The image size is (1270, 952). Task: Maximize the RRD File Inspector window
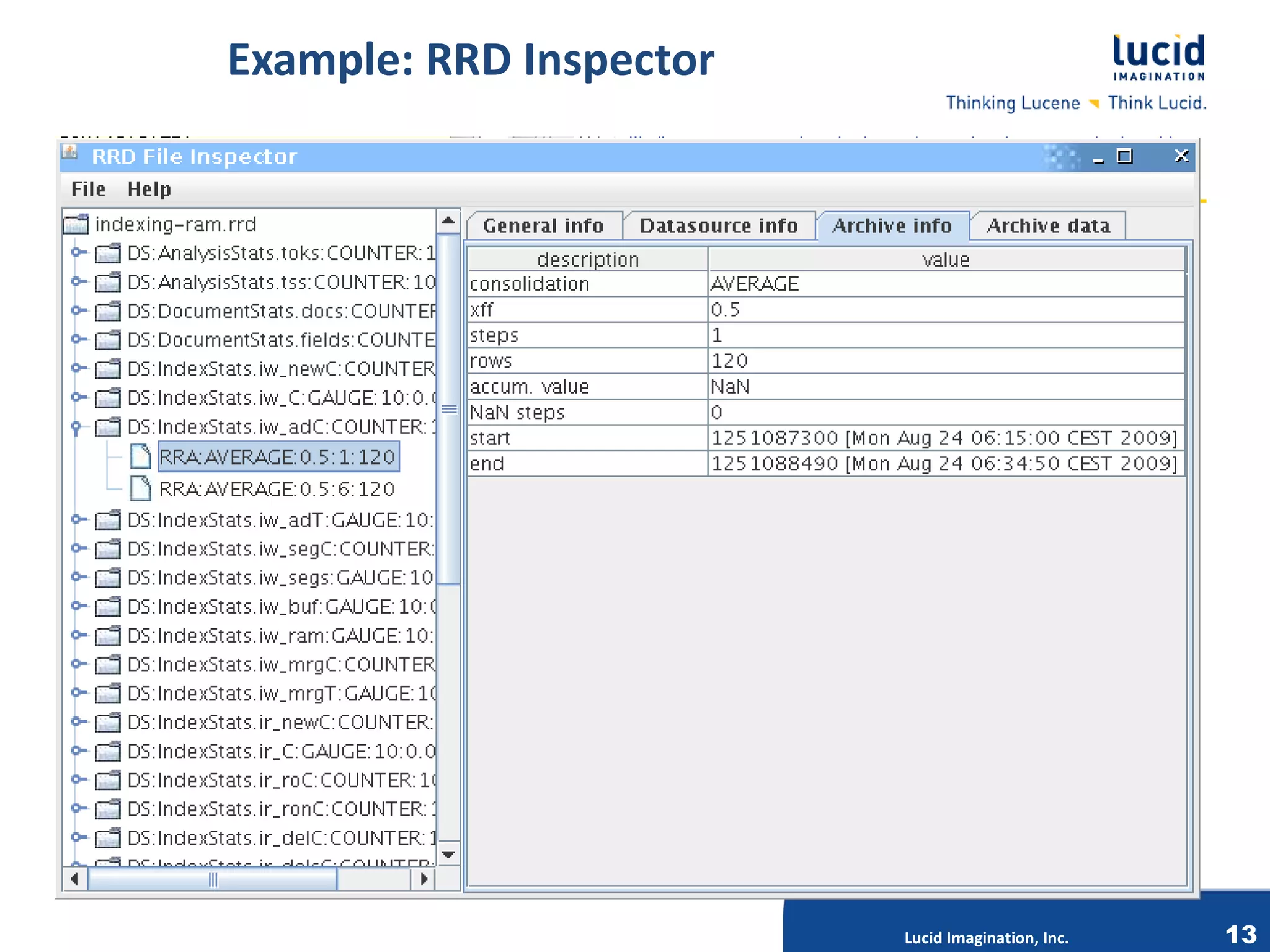[x=1124, y=156]
